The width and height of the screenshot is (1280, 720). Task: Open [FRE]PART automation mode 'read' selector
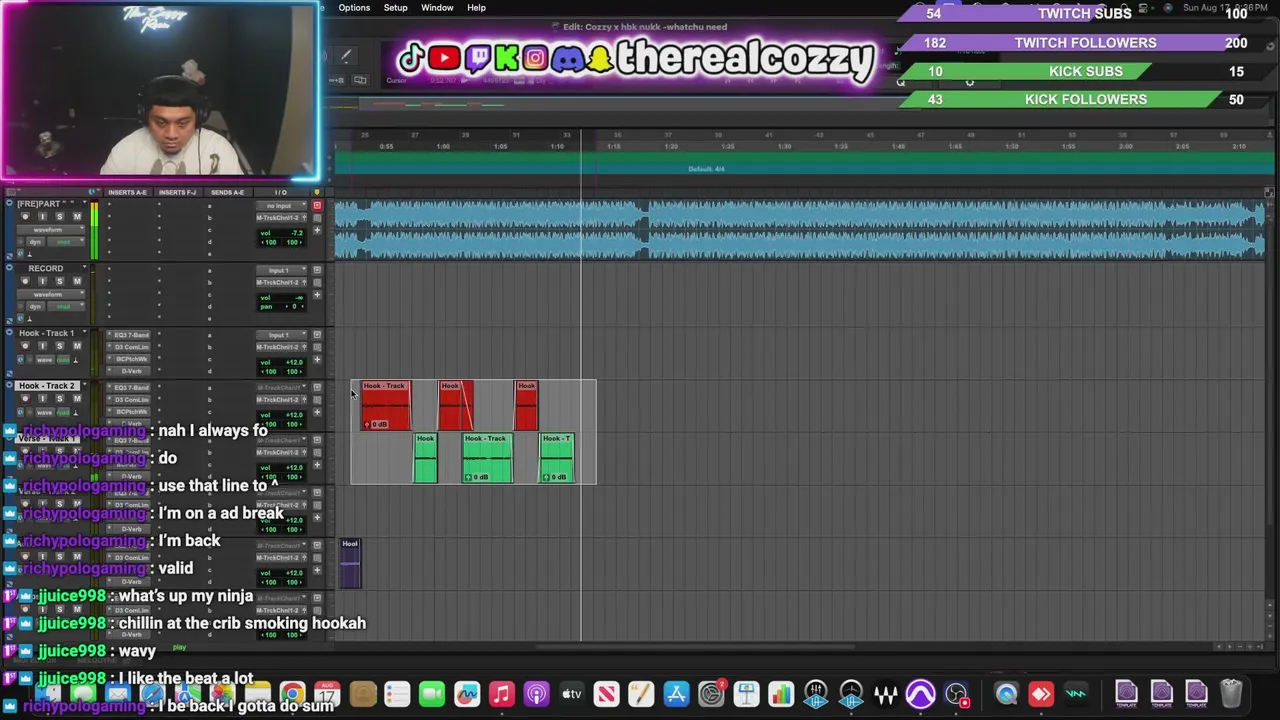pyautogui.click(x=66, y=242)
